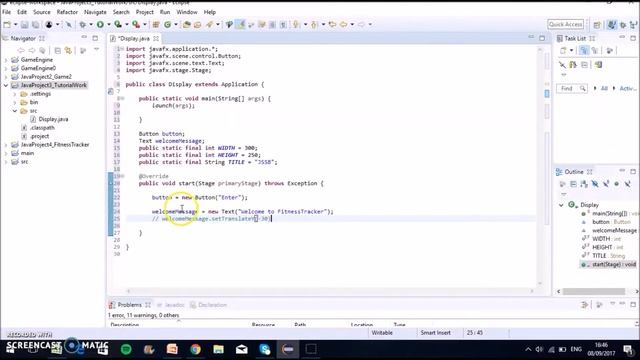The height and width of the screenshot is (360, 640).
Task: Expand the .settings folder arrow
Action: pyautogui.click(x=15, y=94)
